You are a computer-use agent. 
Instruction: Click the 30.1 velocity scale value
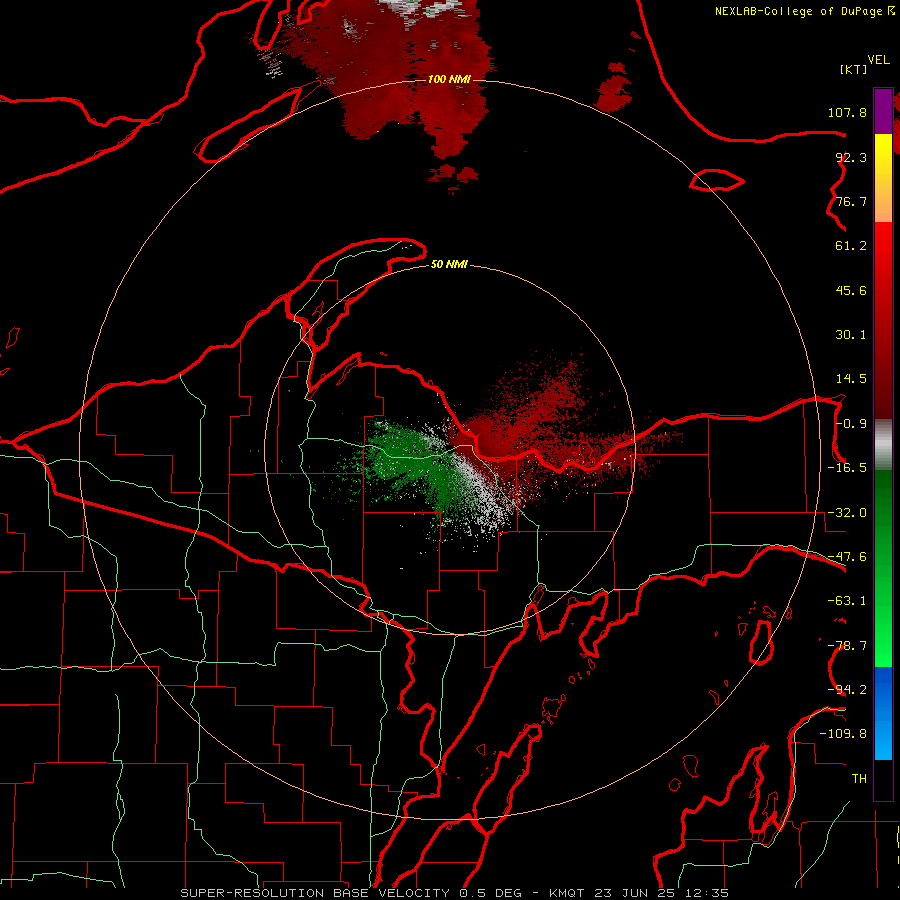click(851, 335)
